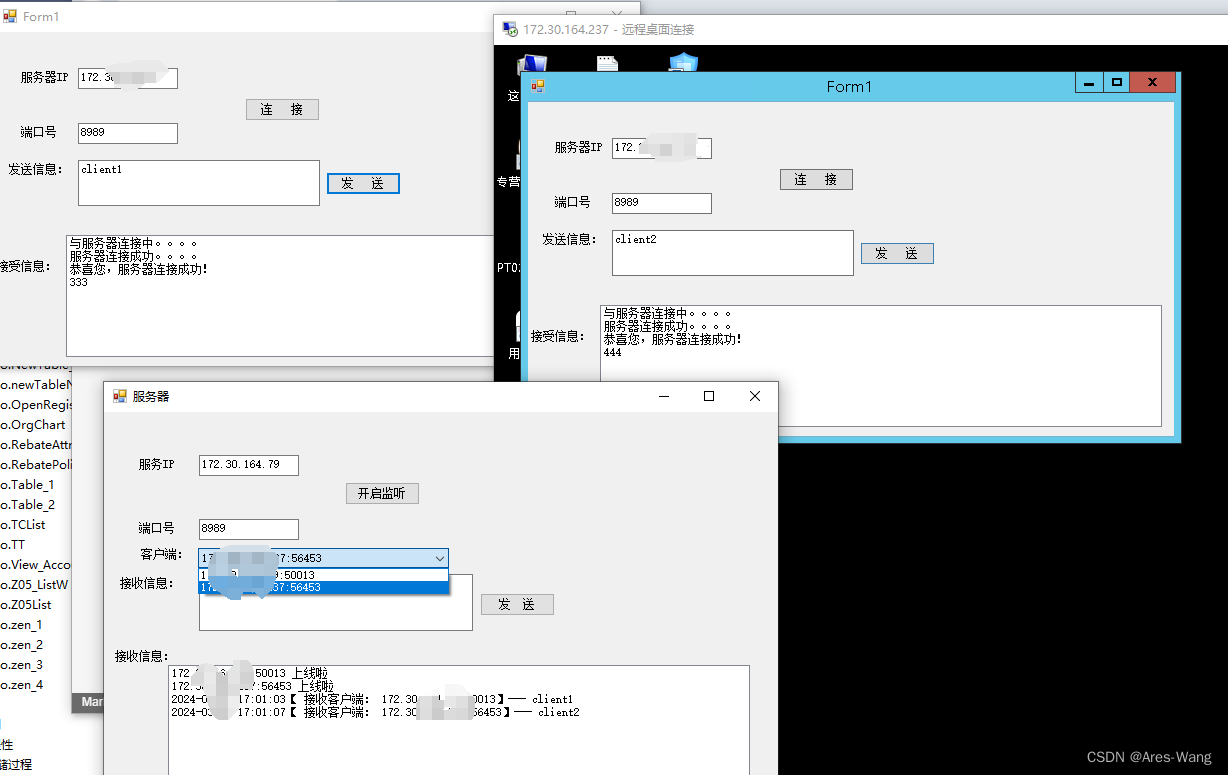Click the line 444 in remote Form1 log
Screen dimensions: 1228x775
pyautogui.click(x=612, y=353)
